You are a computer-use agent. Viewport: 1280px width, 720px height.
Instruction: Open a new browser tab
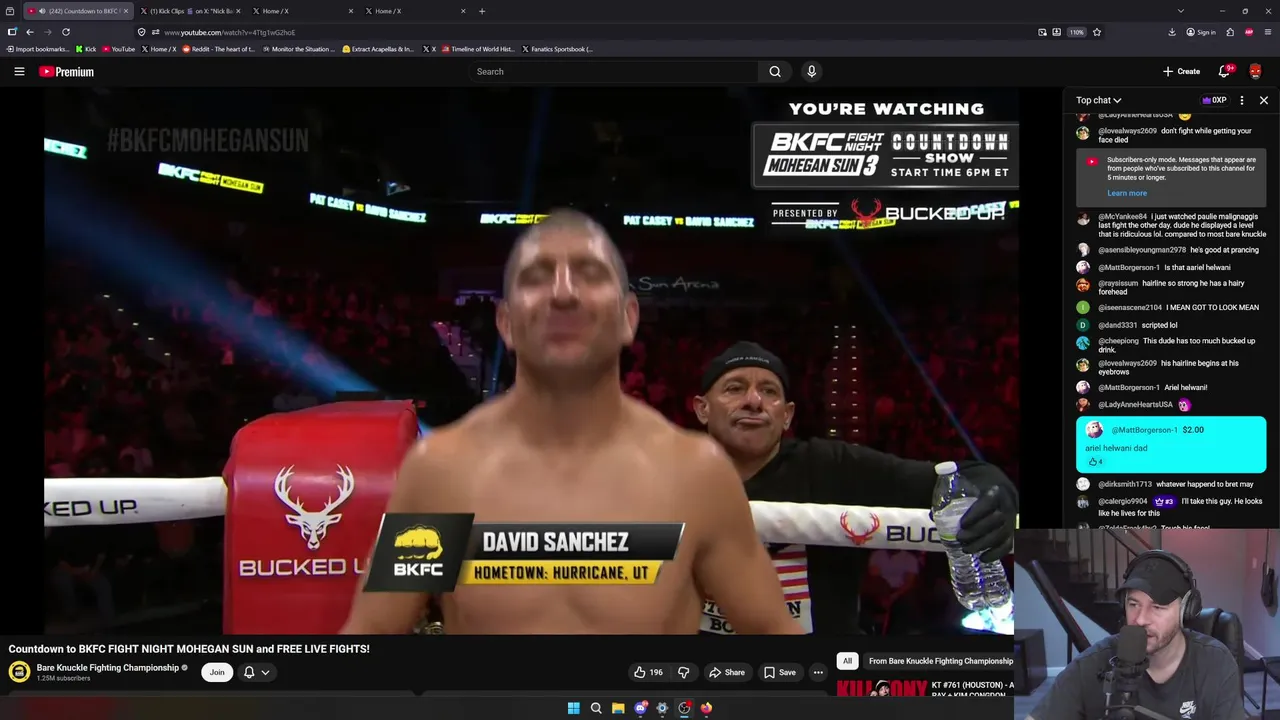pyautogui.click(x=482, y=11)
